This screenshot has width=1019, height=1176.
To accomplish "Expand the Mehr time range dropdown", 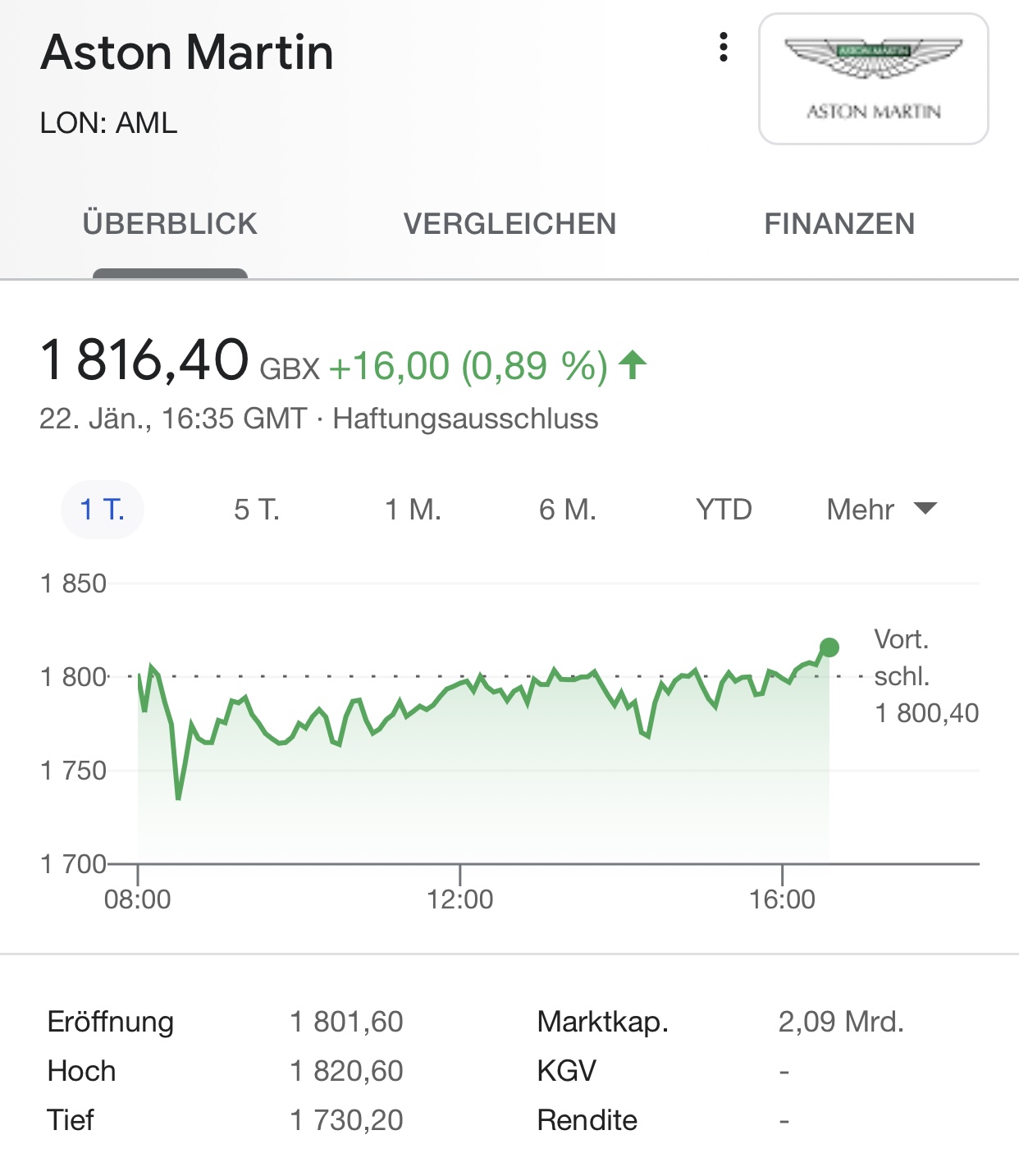I will pos(861,510).
